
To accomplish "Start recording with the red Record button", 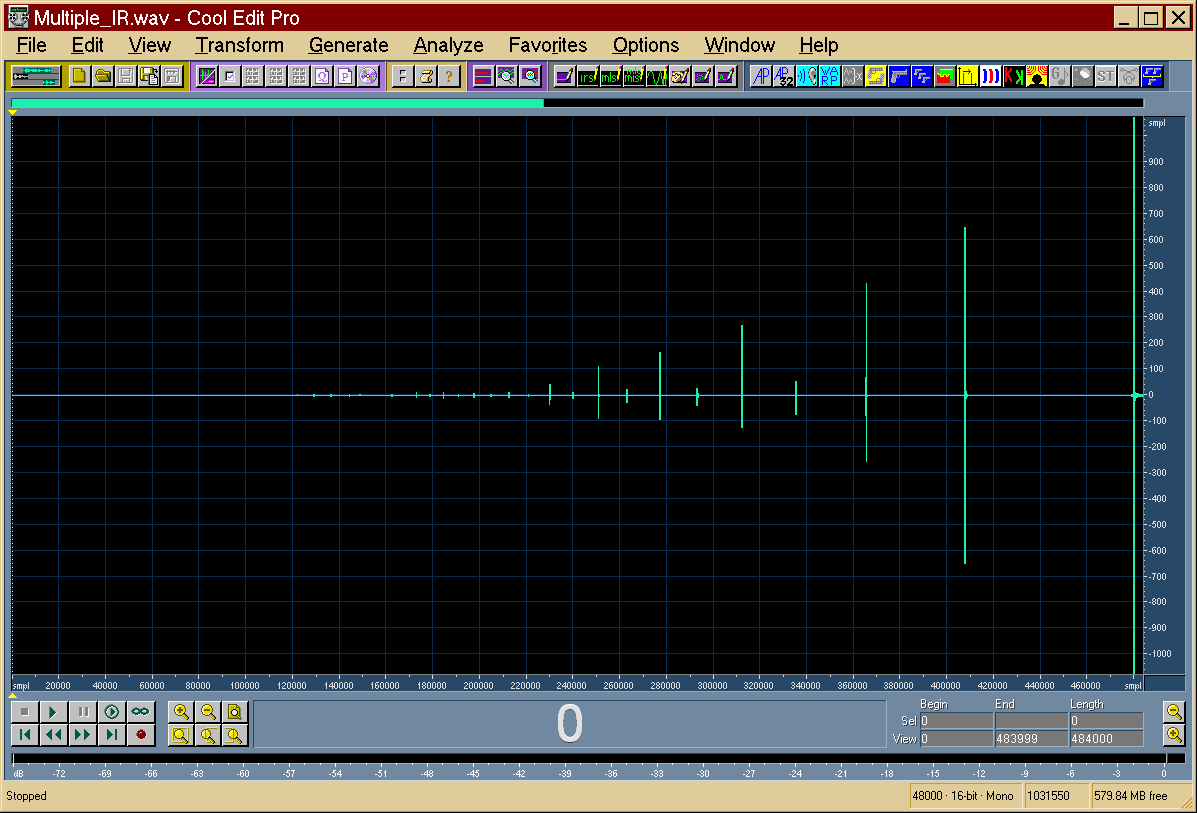I will (140, 734).
